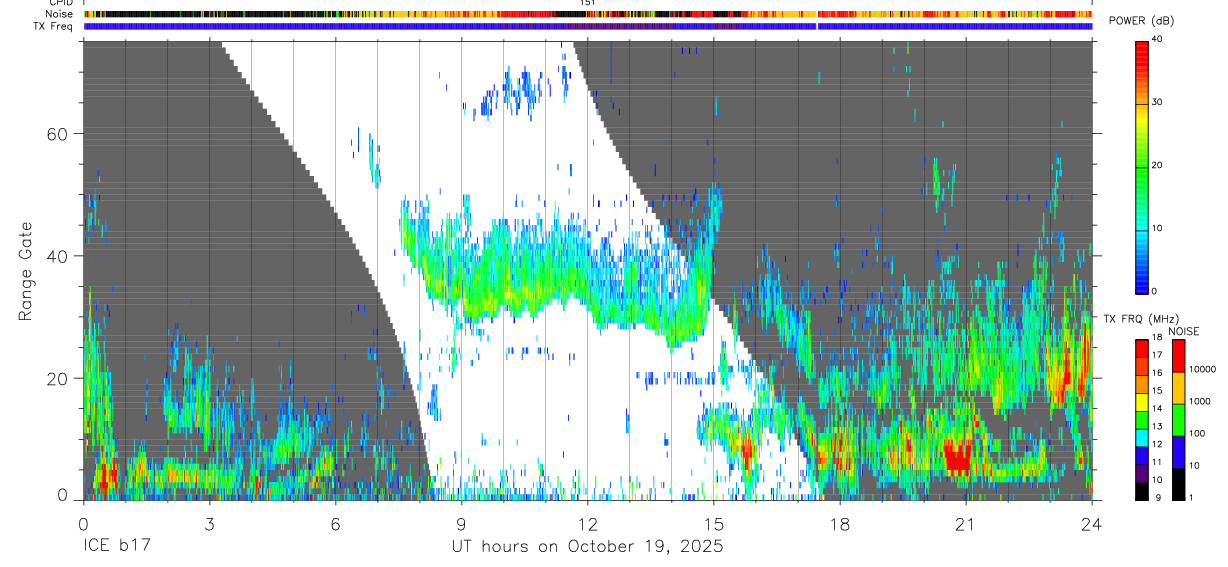
Task: Click the '20' label on the POWER scale
Action: pyautogui.click(x=1158, y=166)
